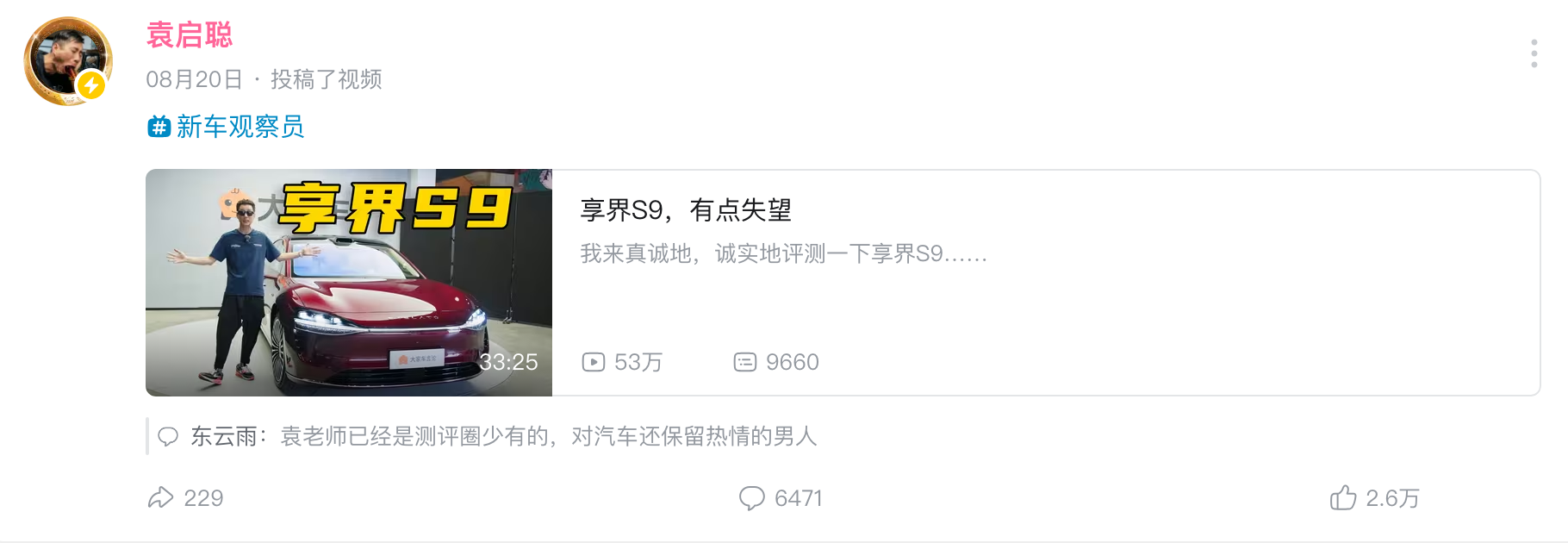Click the play count icon beside 53万
1568x543 pixels.
pos(594,362)
